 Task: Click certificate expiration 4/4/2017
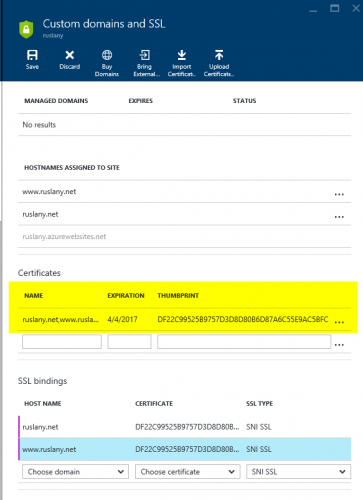(122, 319)
